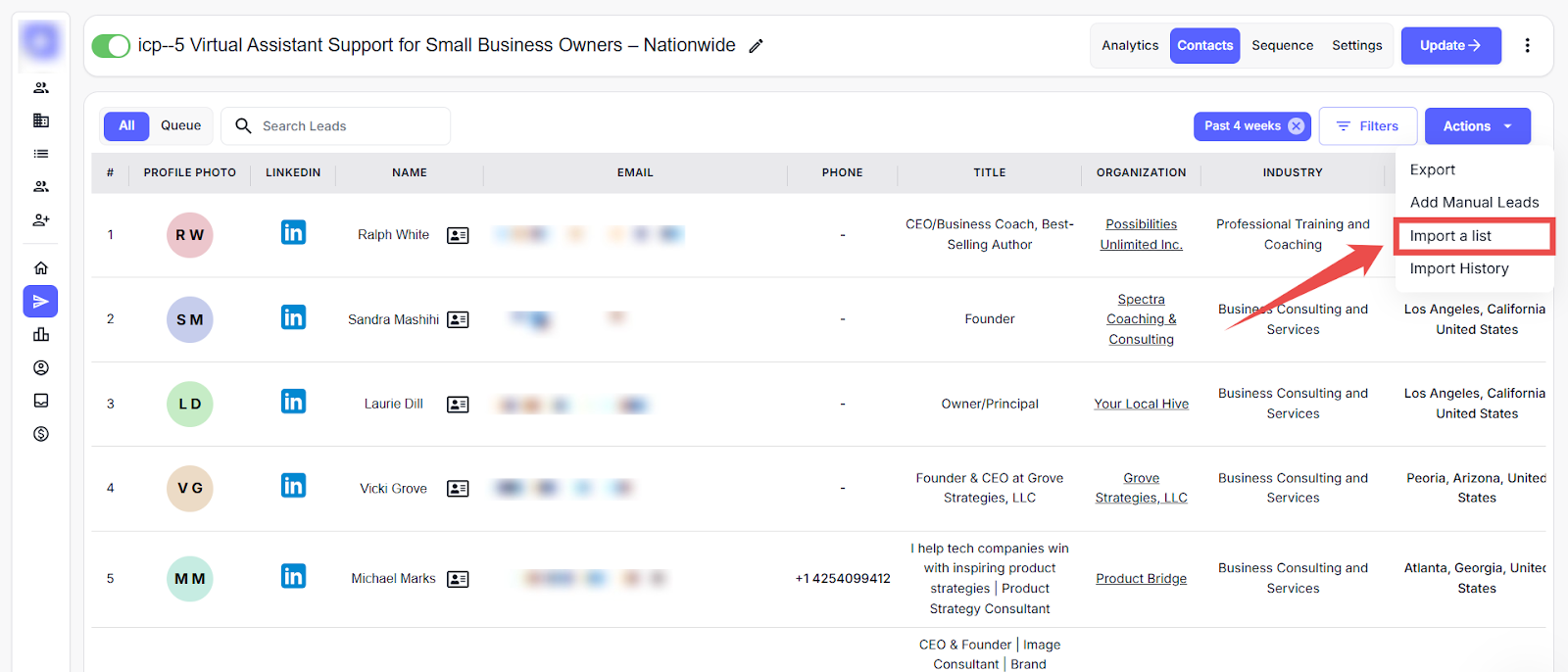Remove the Past 4 weeks filter
Viewport: 1568px width, 672px height.
point(1296,126)
